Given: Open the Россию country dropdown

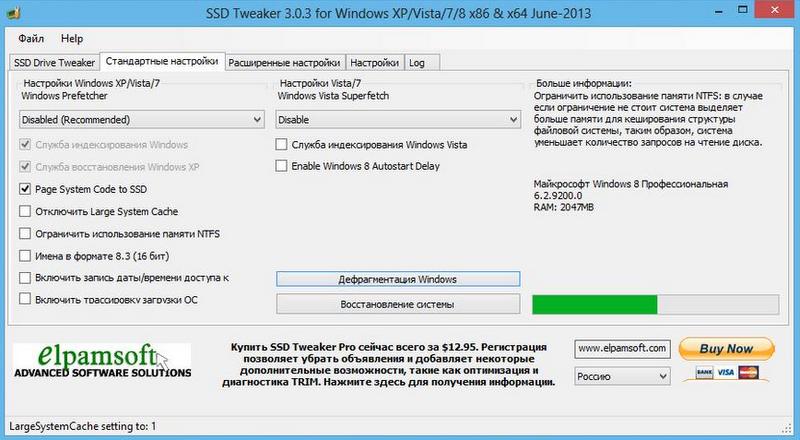Looking at the screenshot, I should coord(622,376).
